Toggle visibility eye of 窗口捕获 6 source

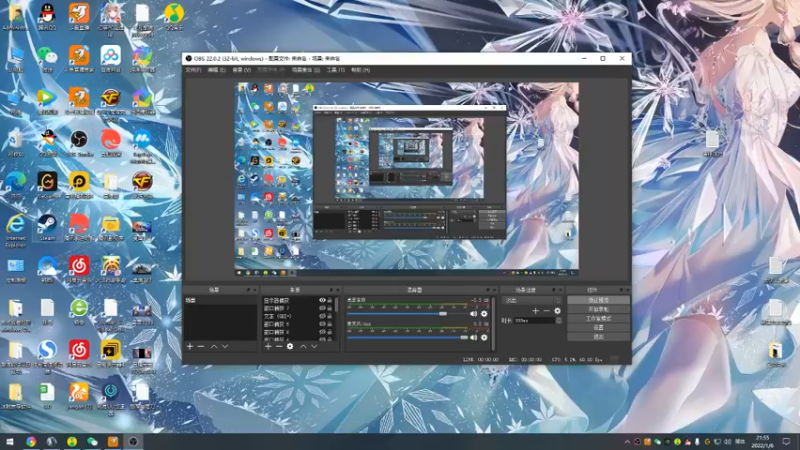322,332
